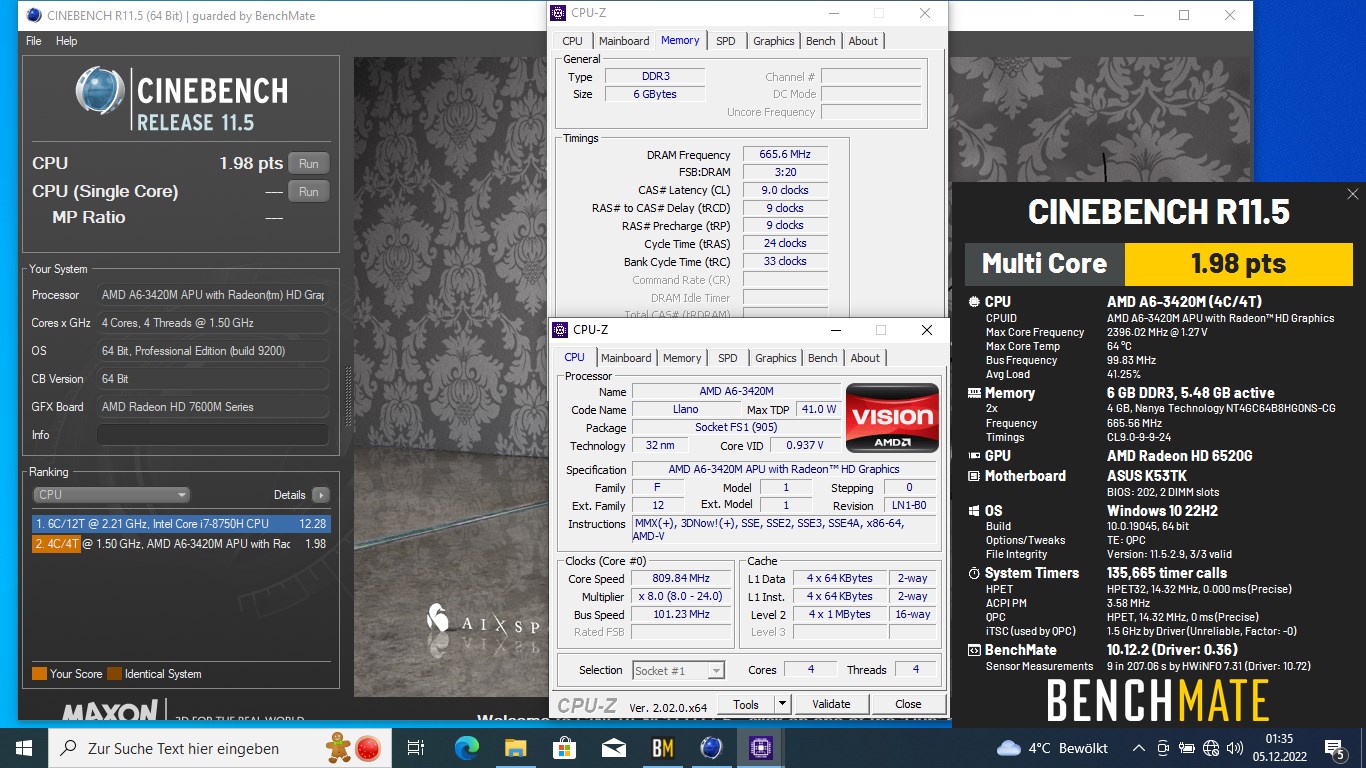The width and height of the screenshot is (1366, 768).
Task: Close the BenchMate result overlay
Action: (1352, 194)
